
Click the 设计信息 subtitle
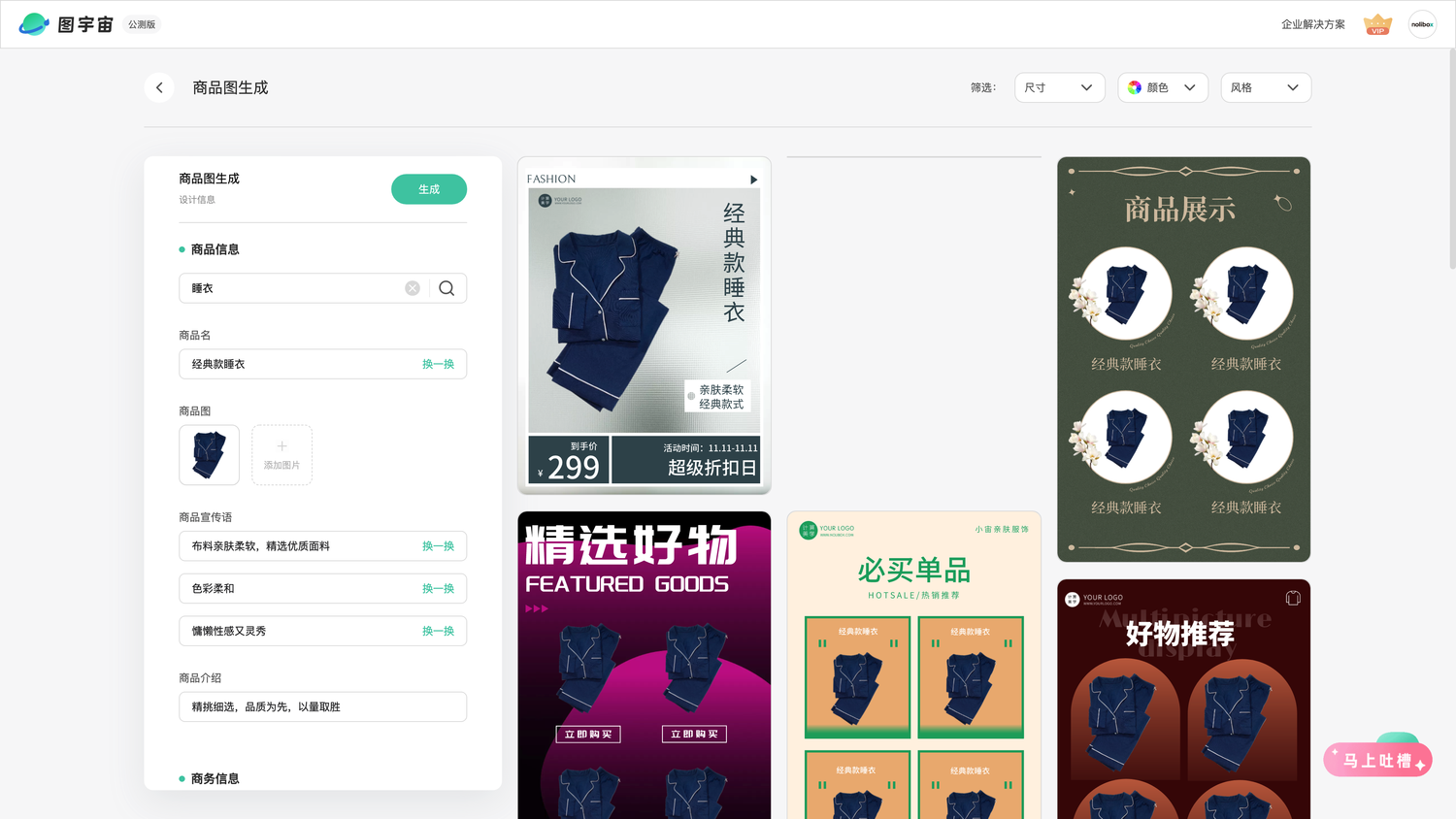click(x=197, y=200)
